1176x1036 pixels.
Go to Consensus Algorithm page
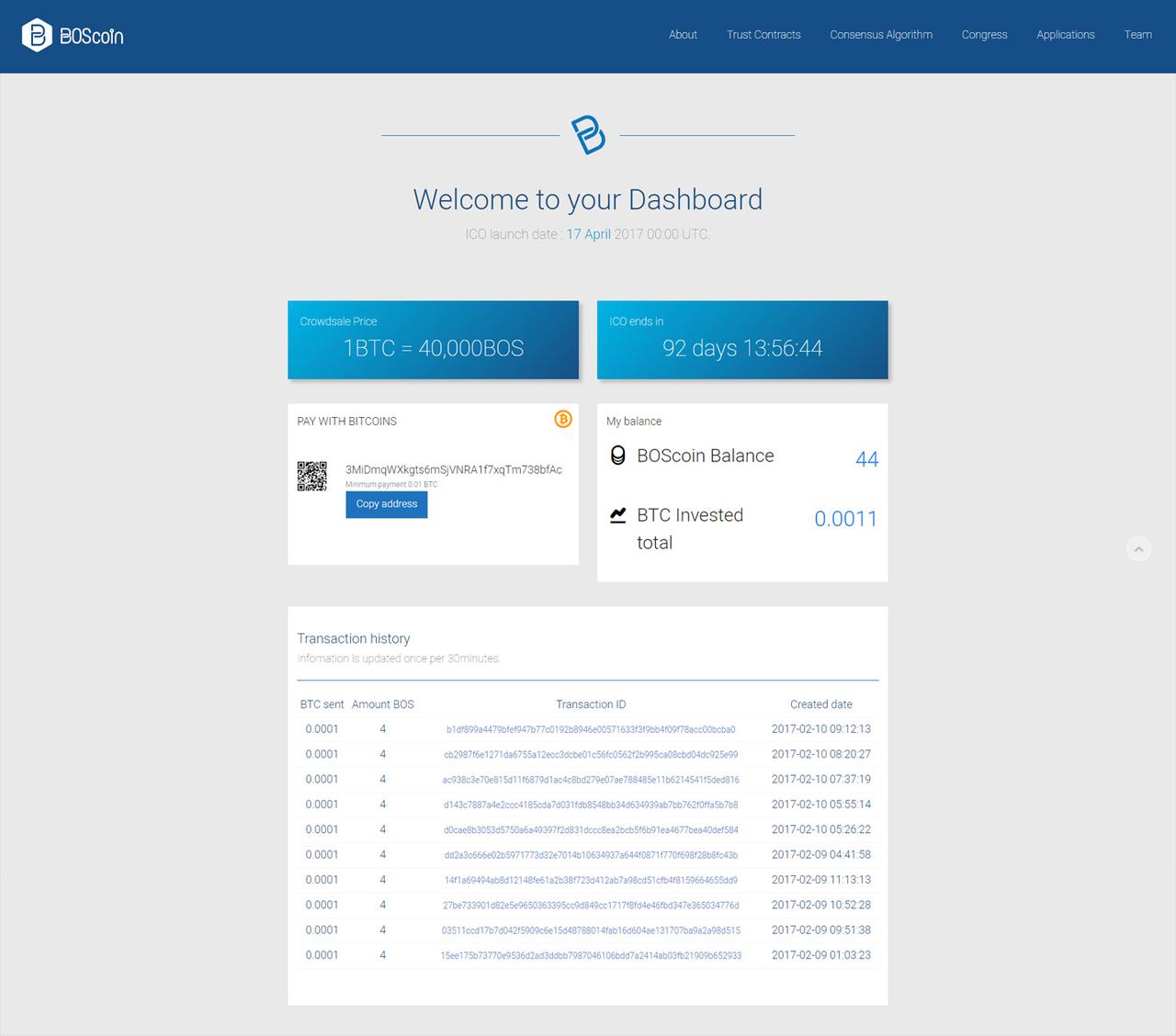pos(881,35)
